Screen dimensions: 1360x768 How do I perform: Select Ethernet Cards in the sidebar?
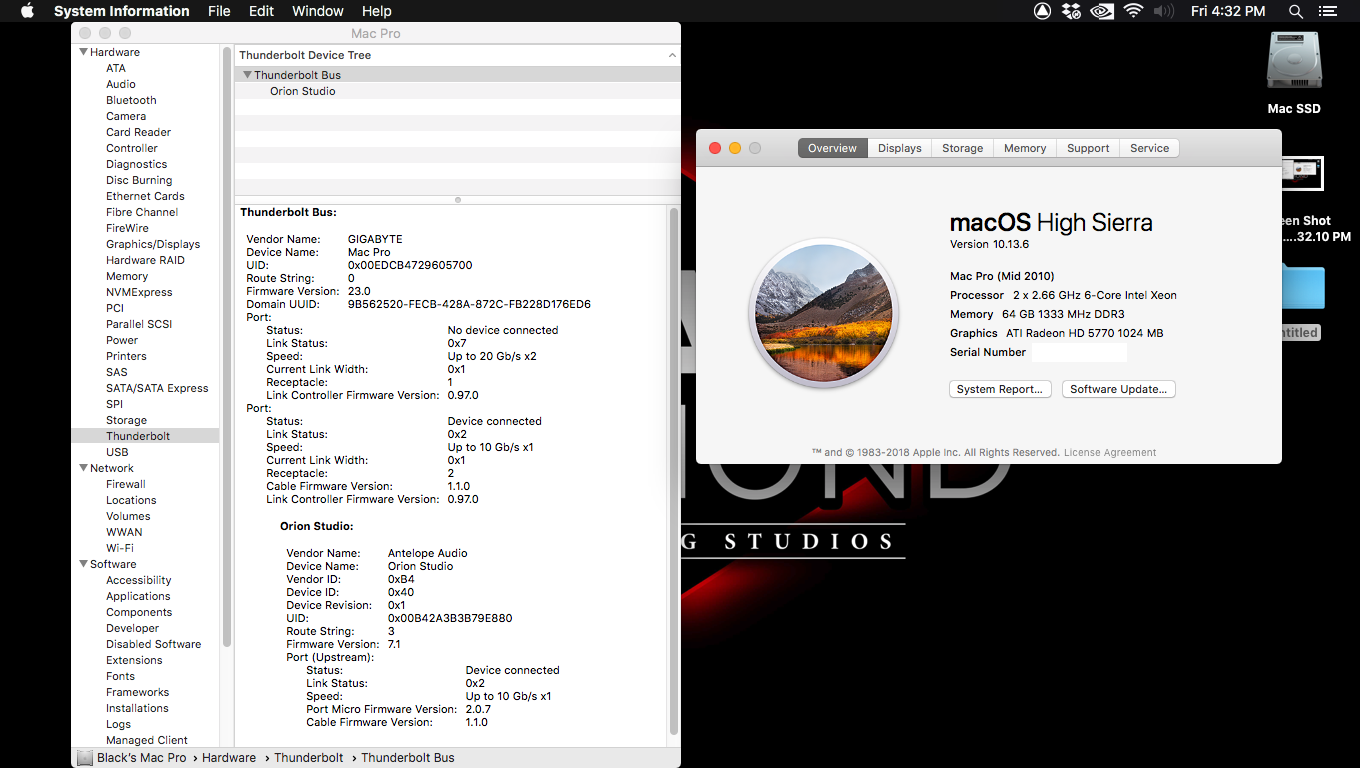point(145,196)
